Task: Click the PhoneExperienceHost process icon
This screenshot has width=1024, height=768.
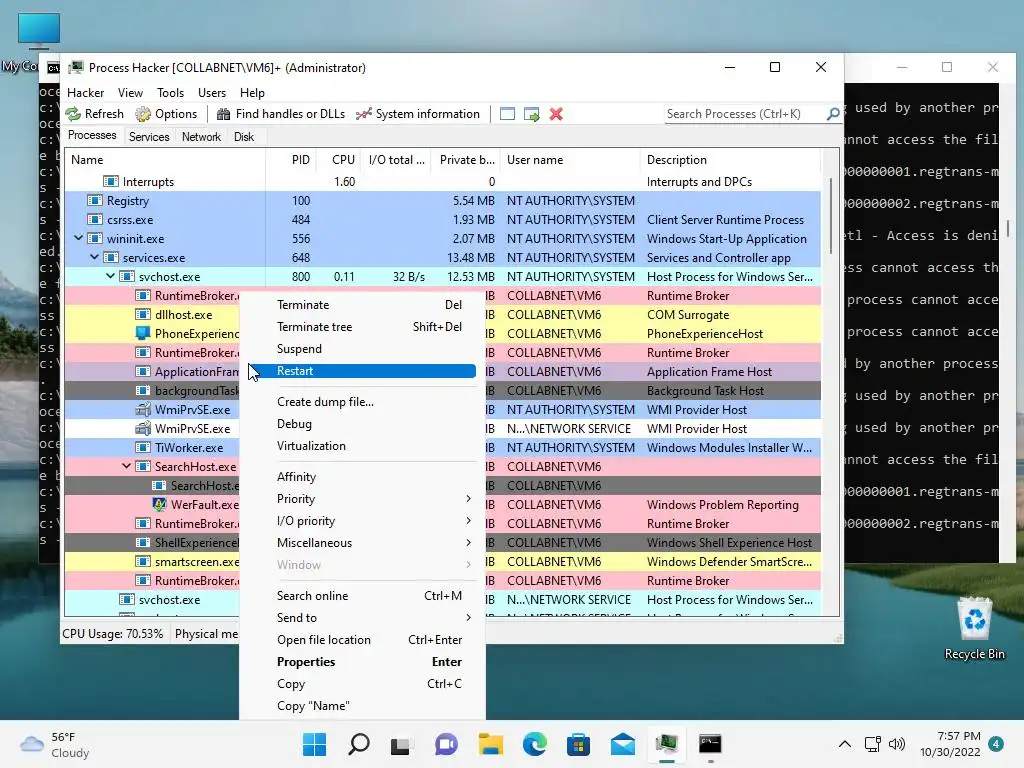Action: coord(142,333)
